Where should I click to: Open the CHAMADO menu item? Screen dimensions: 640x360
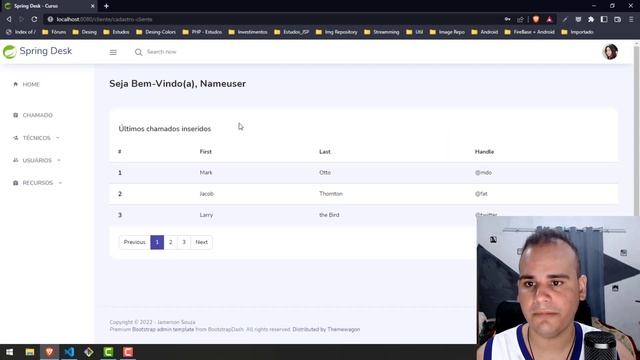38,116
